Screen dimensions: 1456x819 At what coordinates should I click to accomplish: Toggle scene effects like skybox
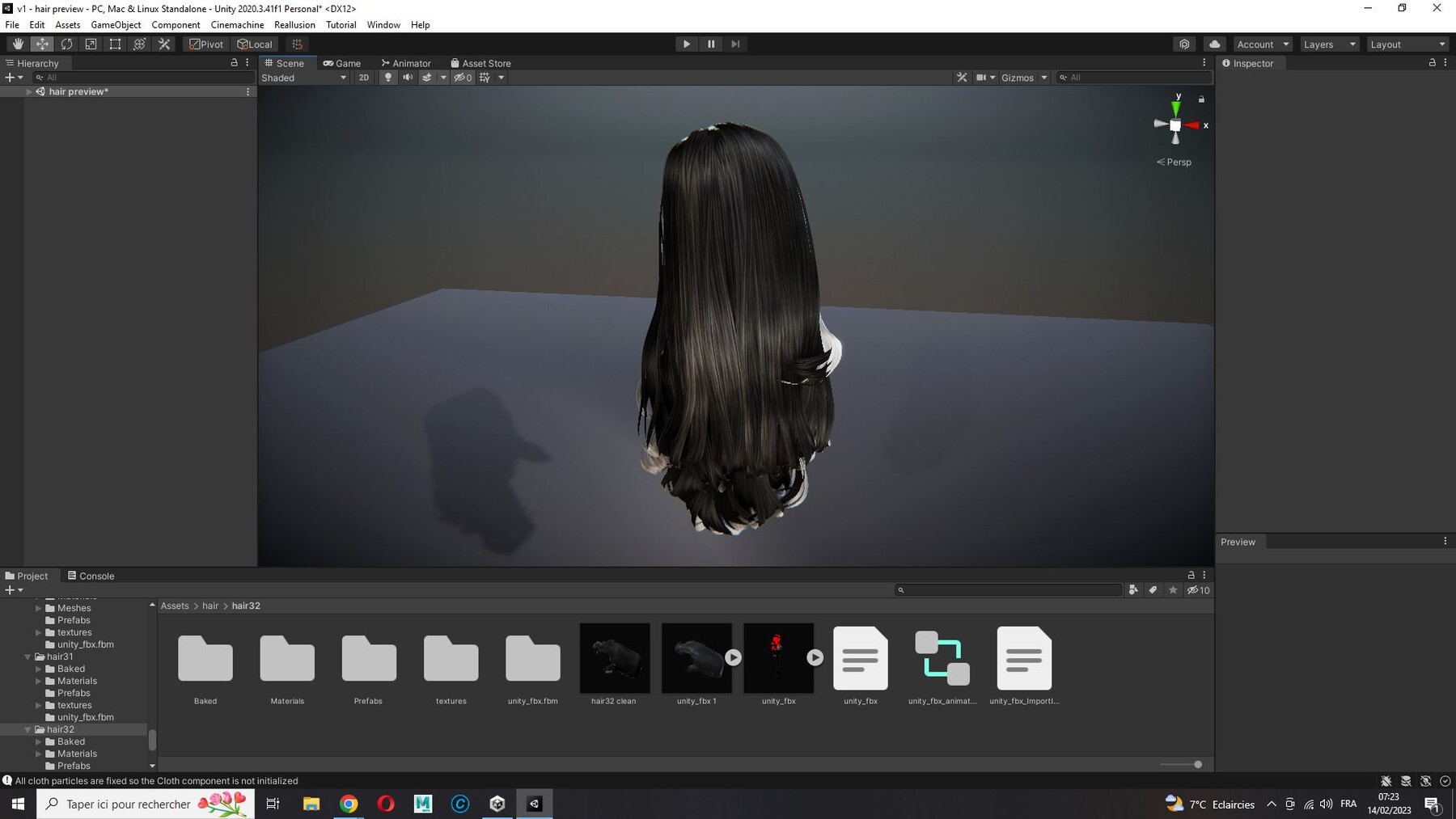point(427,78)
